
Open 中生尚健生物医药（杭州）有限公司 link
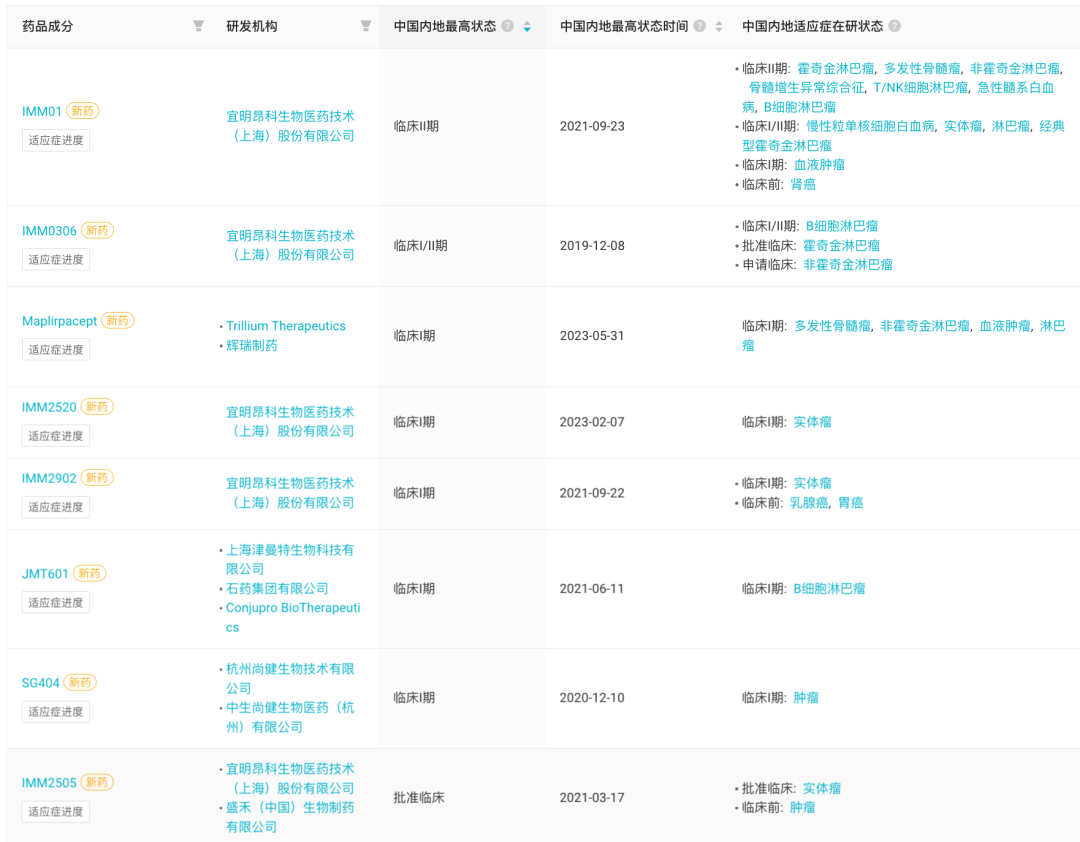click(x=290, y=717)
